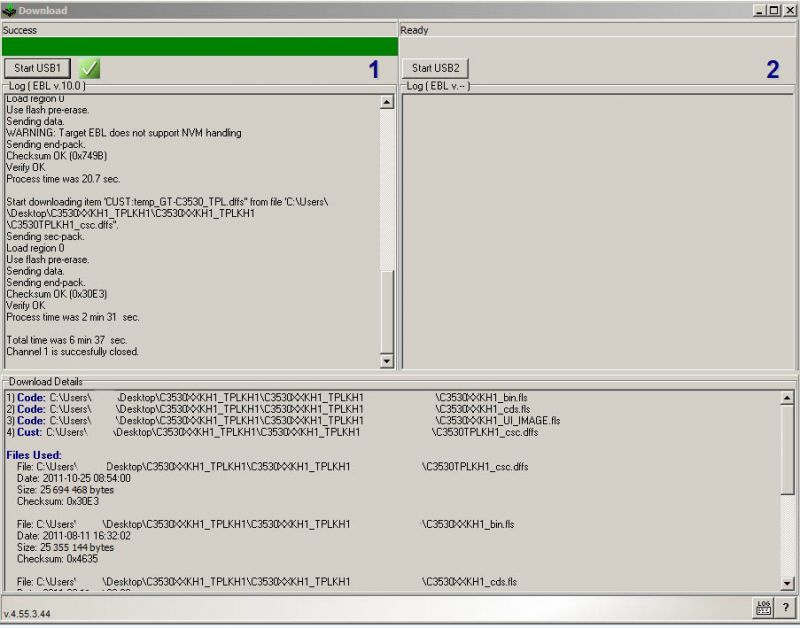Open help via the question mark icon
800x628 pixels.
(x=785, y=606)
